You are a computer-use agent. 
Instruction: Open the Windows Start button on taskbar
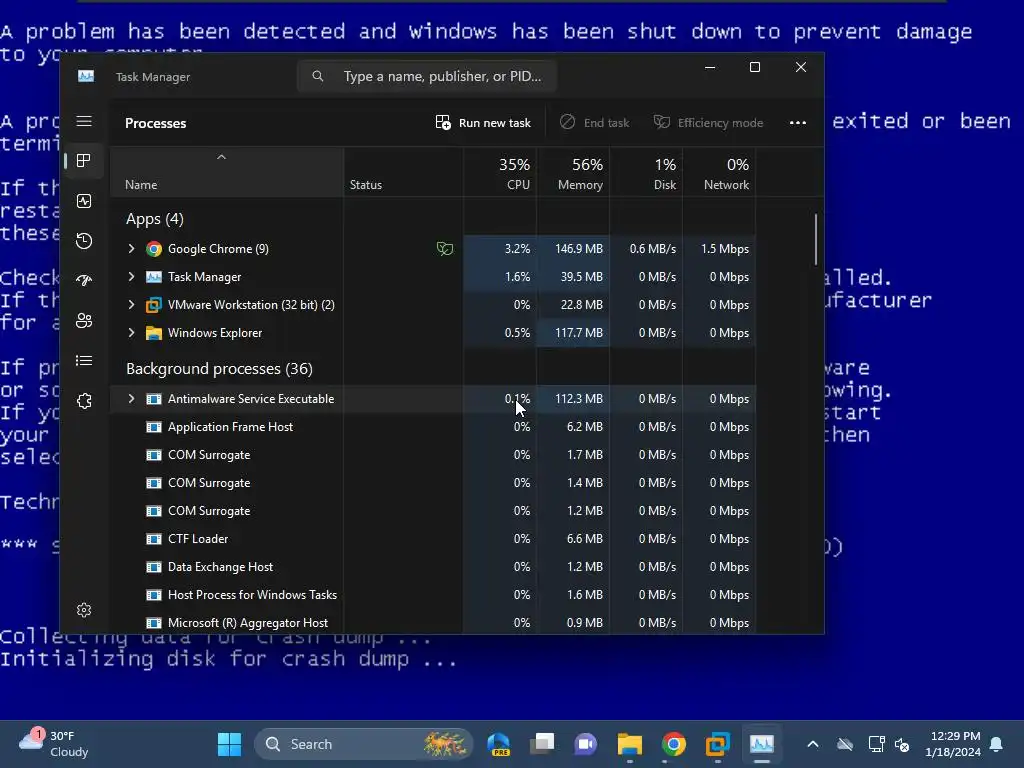pyautogui.click(x=229, y=744)
